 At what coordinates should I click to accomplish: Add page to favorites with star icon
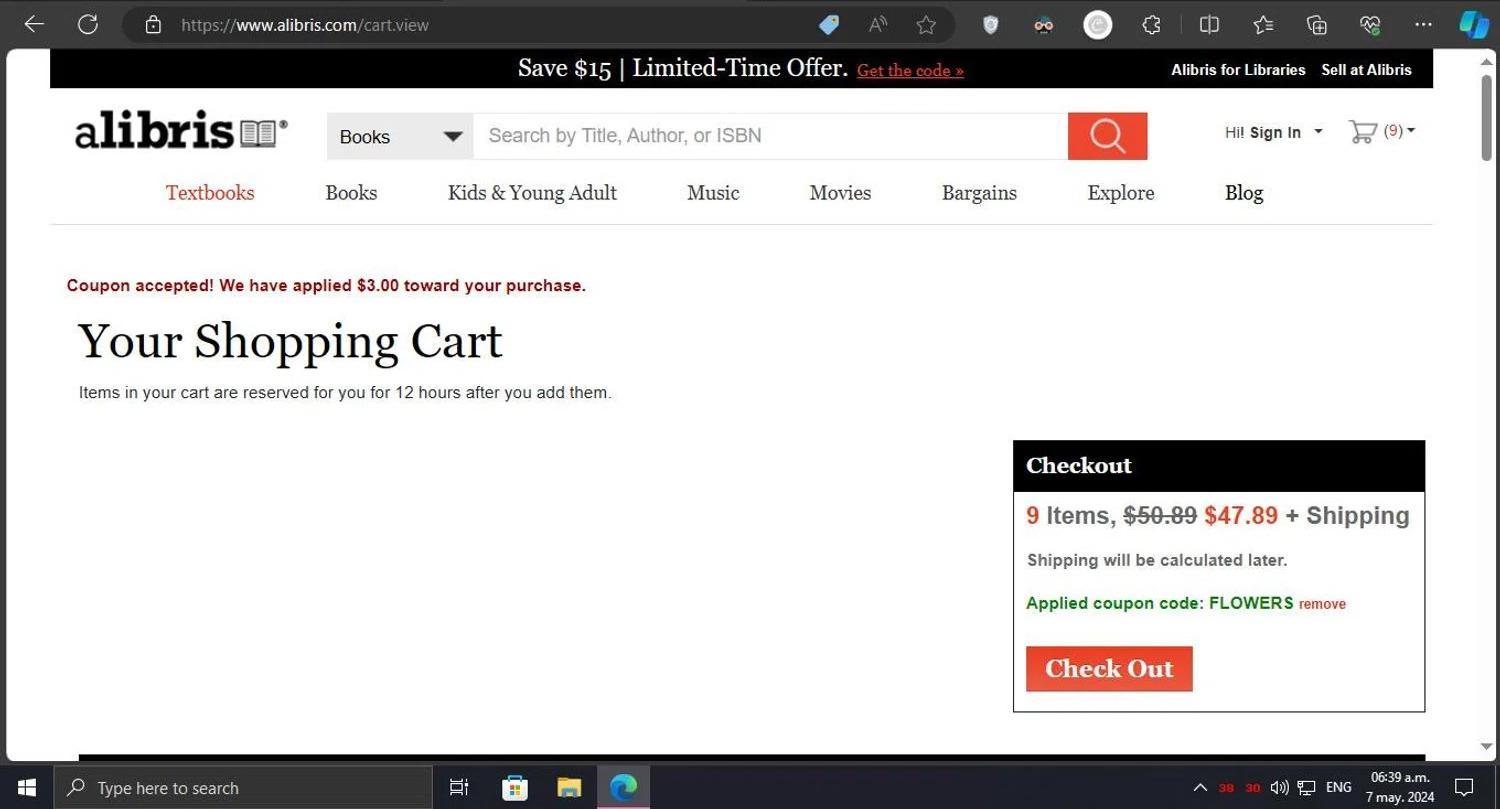pyautogui.click(x=926, y=25)
